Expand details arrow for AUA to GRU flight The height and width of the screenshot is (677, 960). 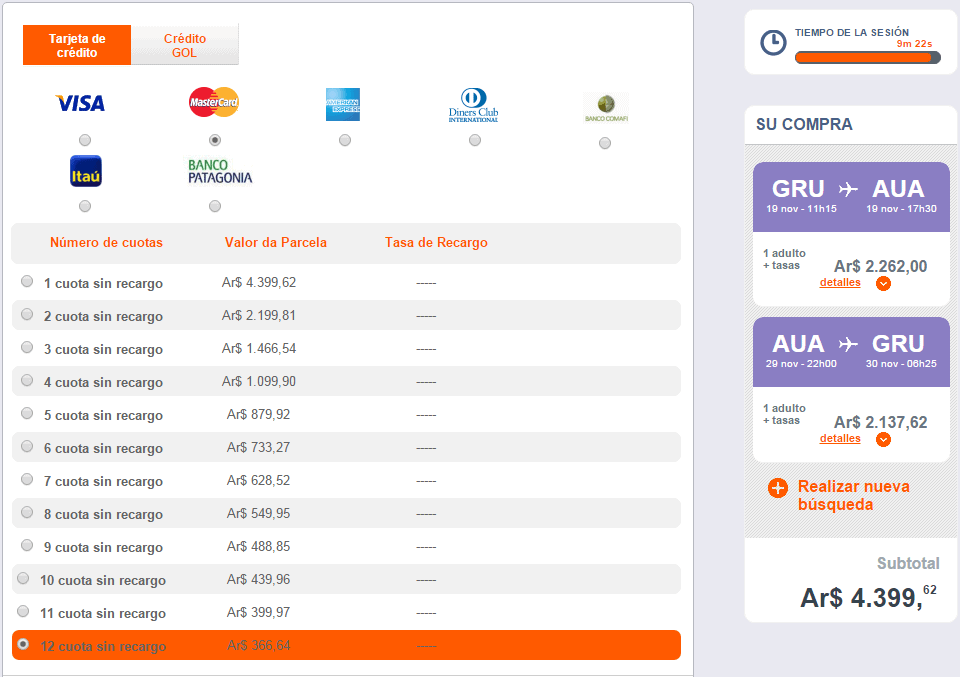click(x=883, y=439)
